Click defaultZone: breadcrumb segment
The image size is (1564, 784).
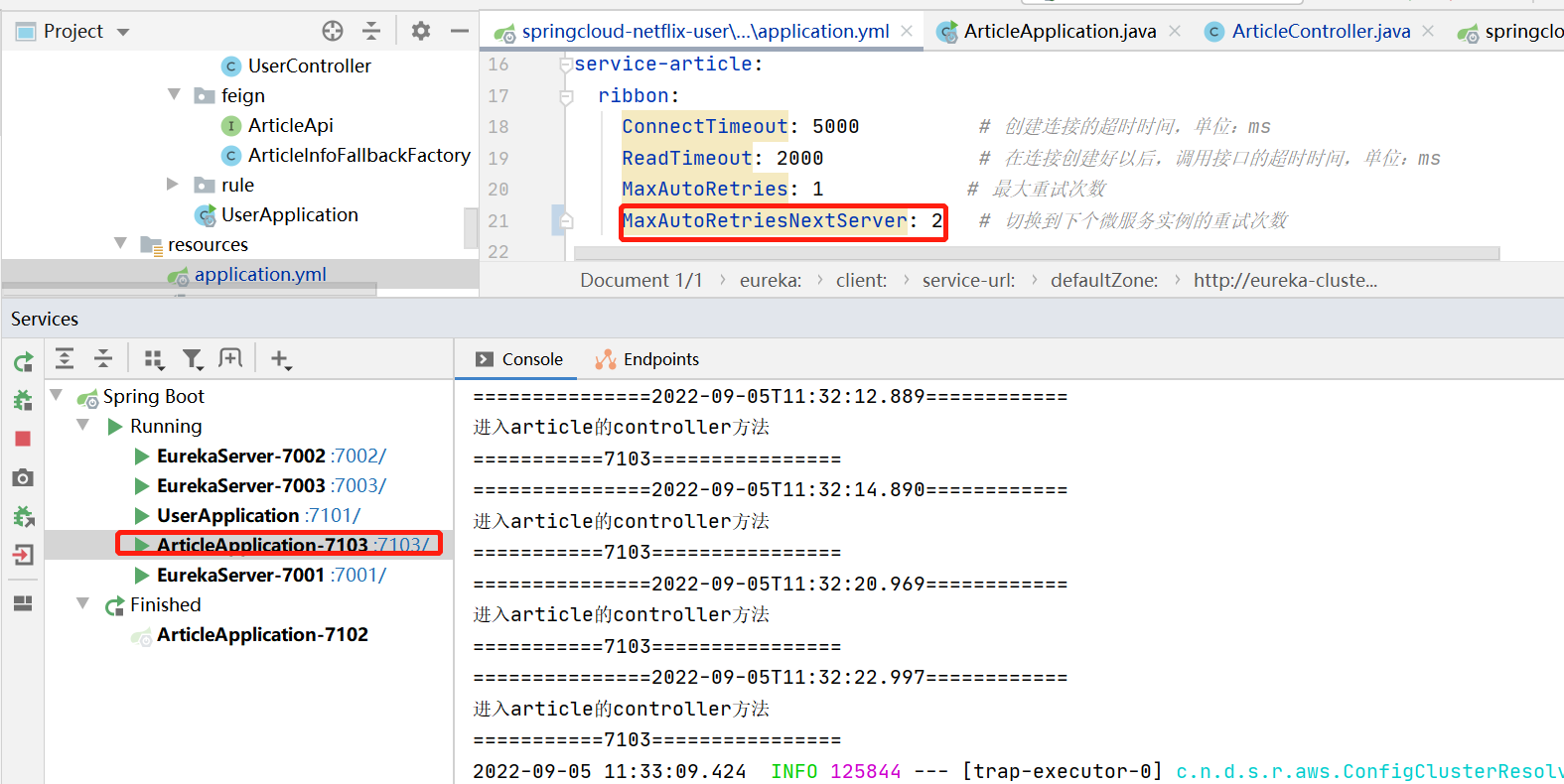pyautogui.click(x=1104, y=280)
